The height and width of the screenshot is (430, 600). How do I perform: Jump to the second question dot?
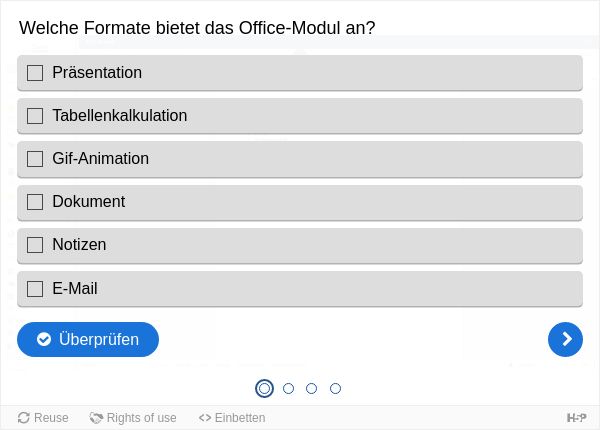pos(289,389)
